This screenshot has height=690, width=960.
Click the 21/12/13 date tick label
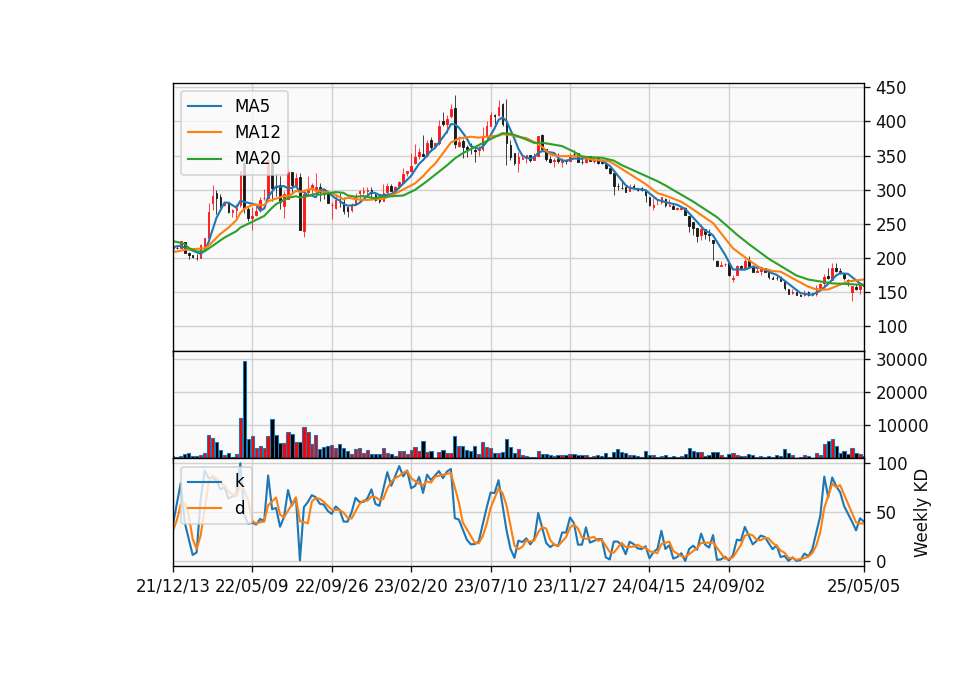(173, 587)
